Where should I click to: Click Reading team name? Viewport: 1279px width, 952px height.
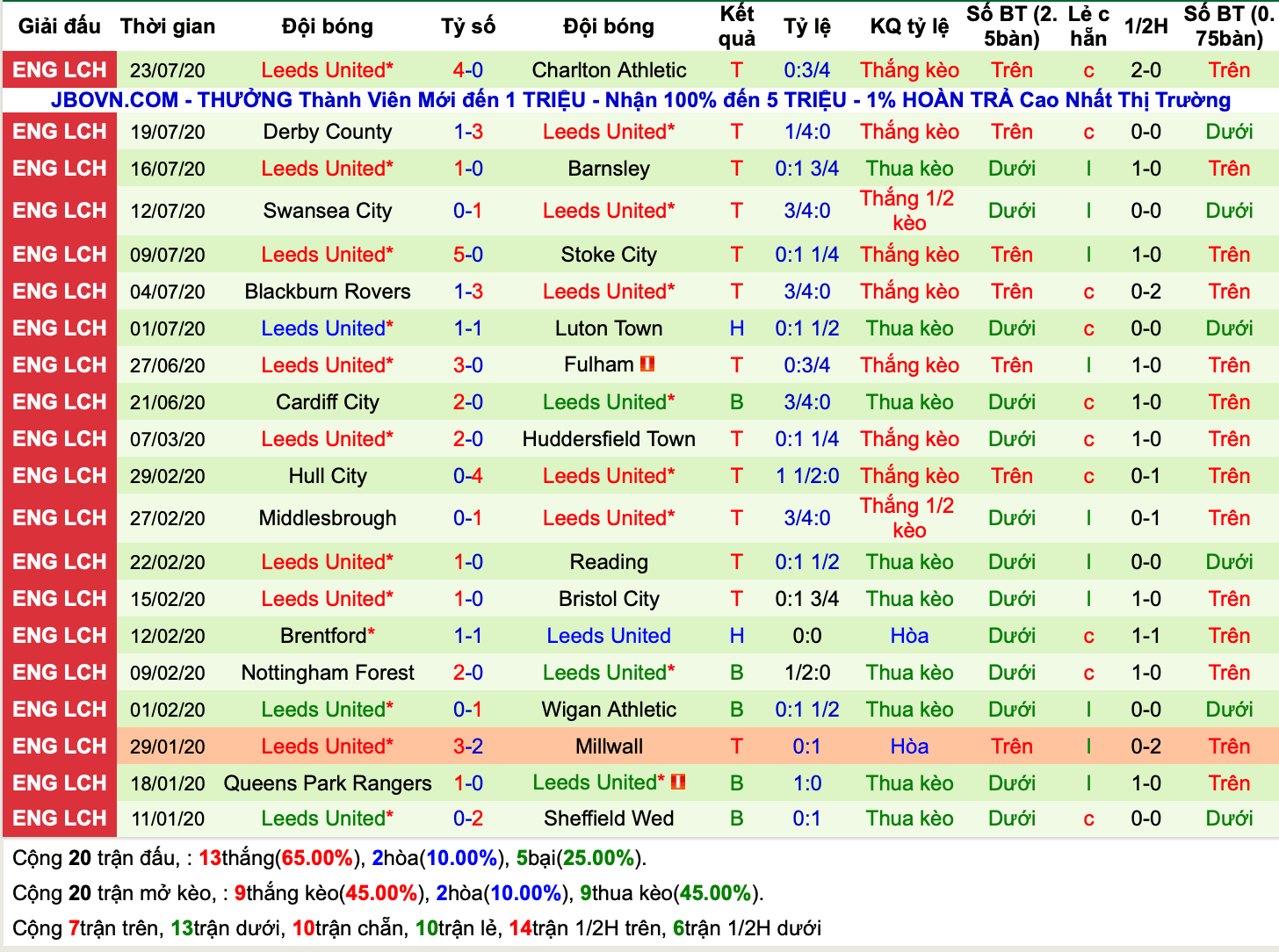609,562
